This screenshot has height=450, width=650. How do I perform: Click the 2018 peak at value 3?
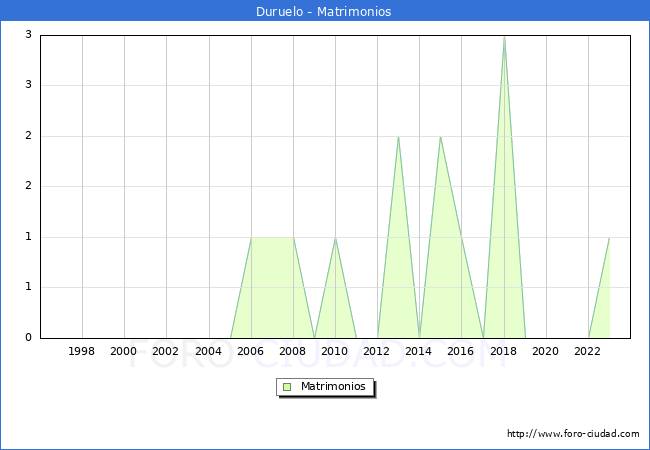(x=504, y=36)
